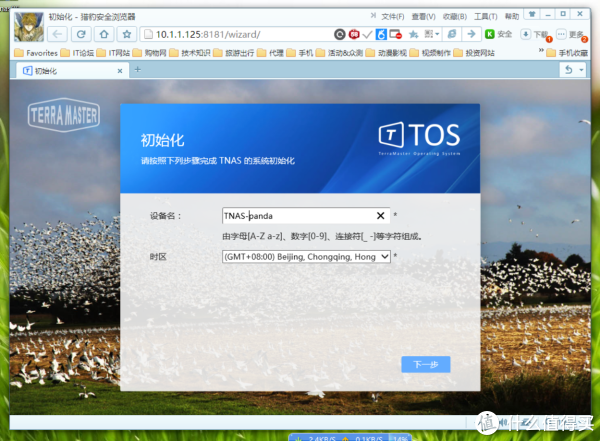Close the 初始化 tab

click(x=120, y=71)
